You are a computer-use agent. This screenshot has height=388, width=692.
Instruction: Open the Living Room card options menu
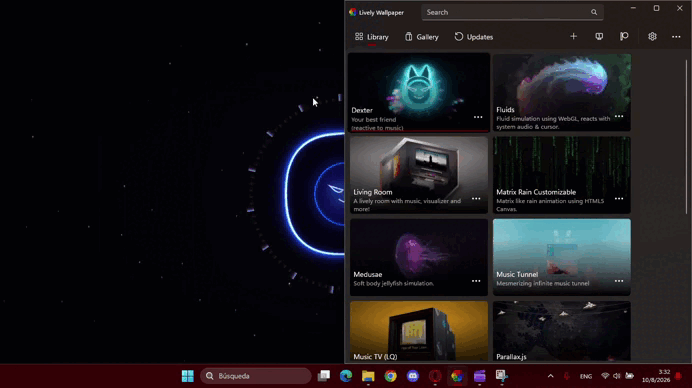coord(476,199)
